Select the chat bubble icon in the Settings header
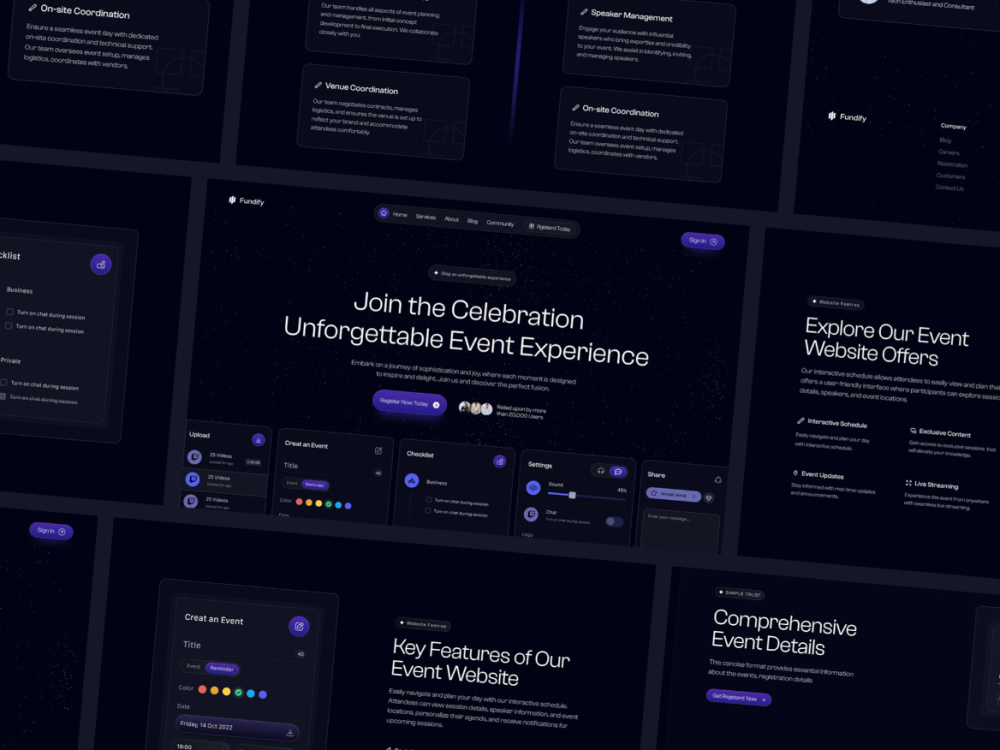1000x750 pixels. [617, 472]
